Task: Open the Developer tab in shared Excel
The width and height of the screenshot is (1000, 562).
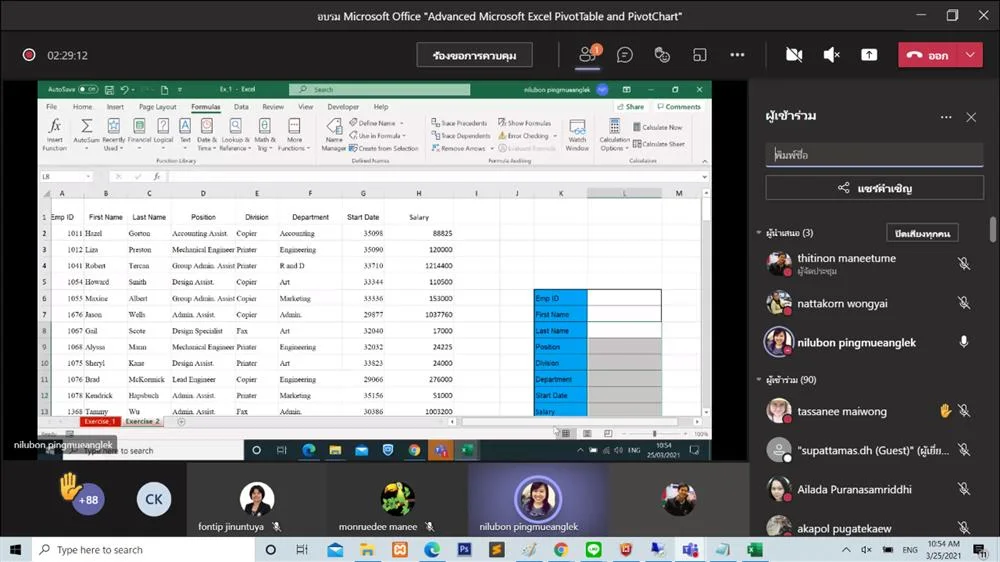Action: 343,107
